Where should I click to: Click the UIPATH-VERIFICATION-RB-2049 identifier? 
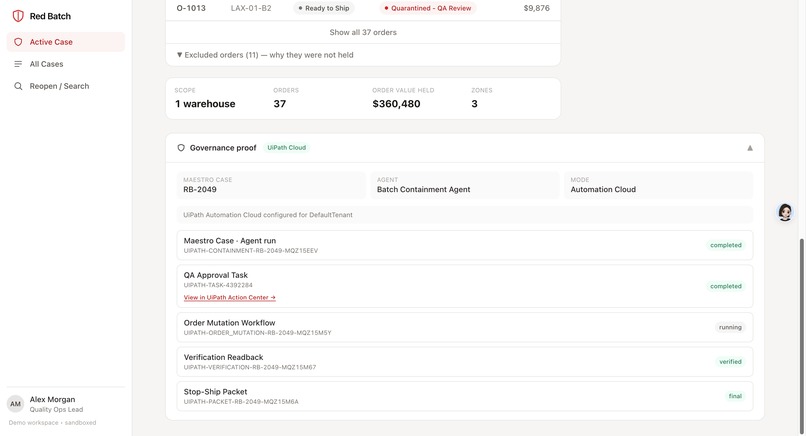250,367
